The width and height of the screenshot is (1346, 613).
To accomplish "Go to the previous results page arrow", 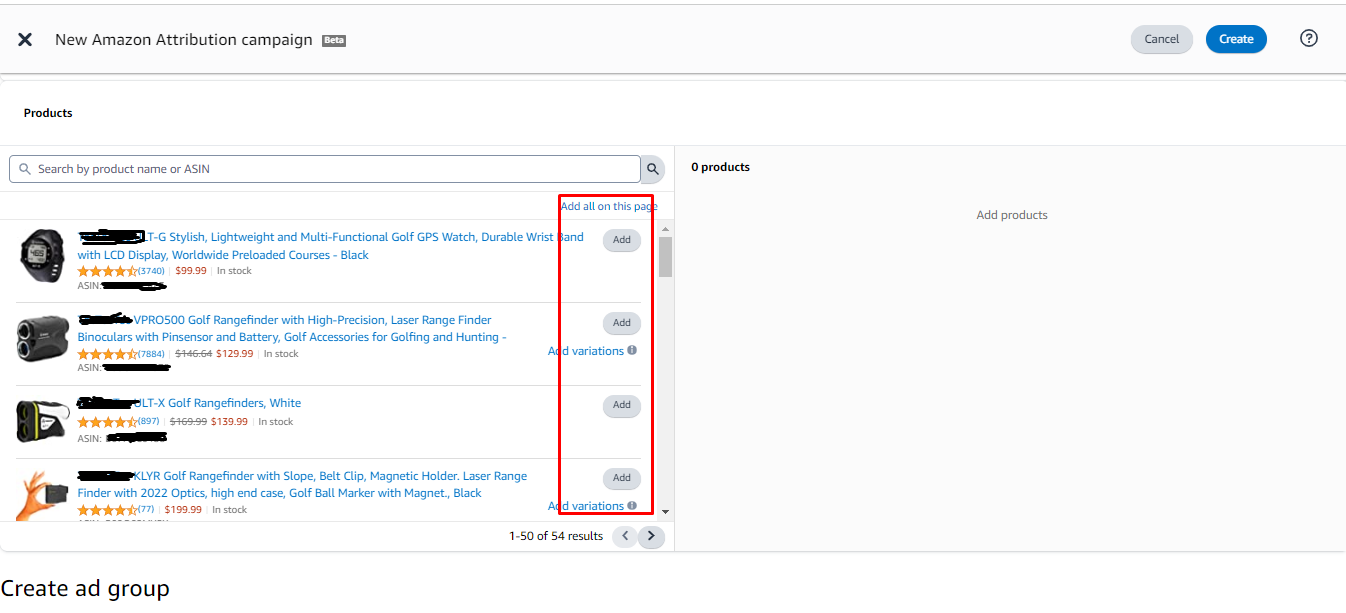I will pos(625,536).
